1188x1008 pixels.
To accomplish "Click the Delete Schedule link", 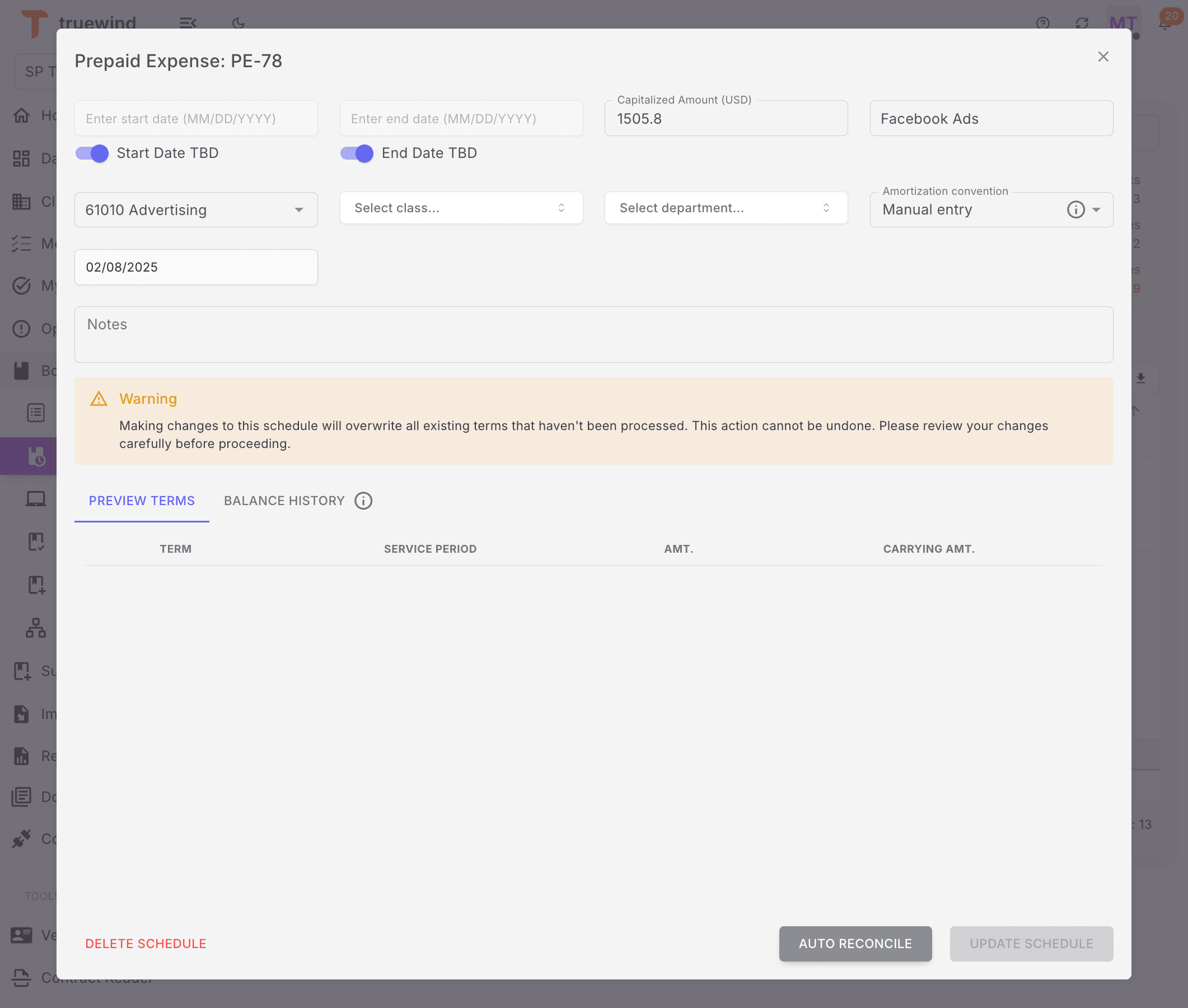I will pyautogui.click(x=146, y=944).
